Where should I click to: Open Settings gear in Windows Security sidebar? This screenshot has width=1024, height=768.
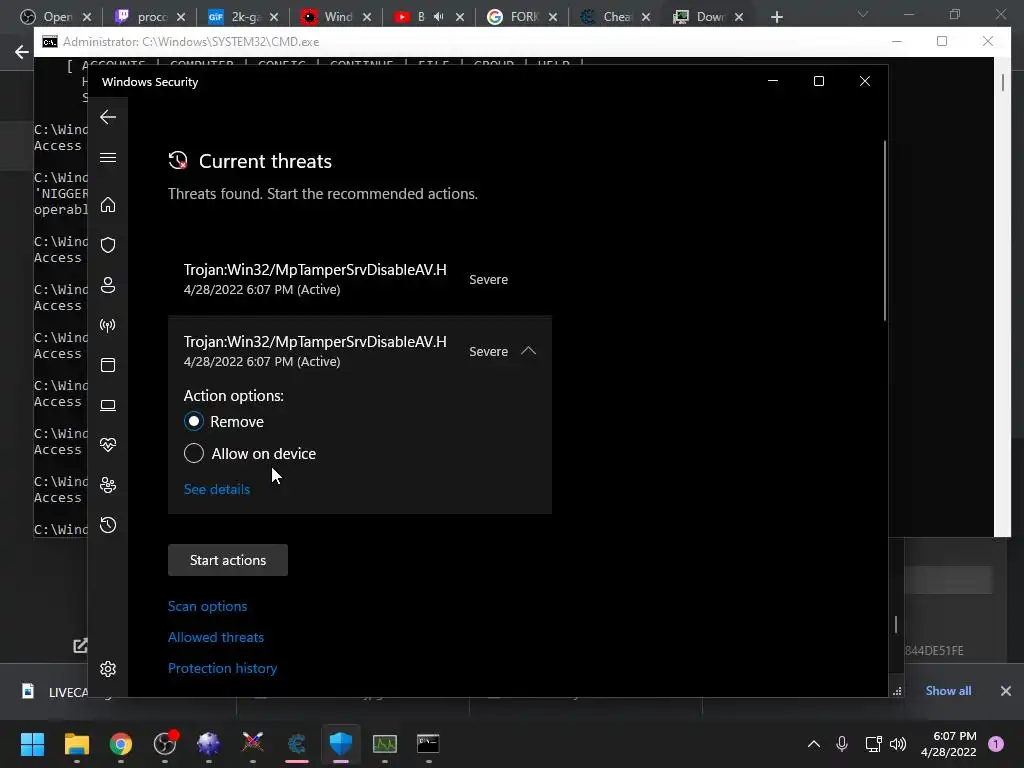point(108,669)
